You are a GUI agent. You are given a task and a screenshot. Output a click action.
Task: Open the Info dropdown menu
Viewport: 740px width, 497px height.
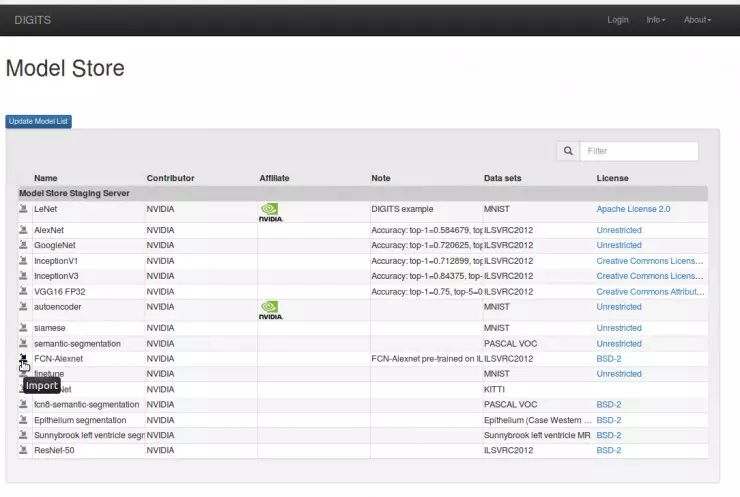coord(656,20)
